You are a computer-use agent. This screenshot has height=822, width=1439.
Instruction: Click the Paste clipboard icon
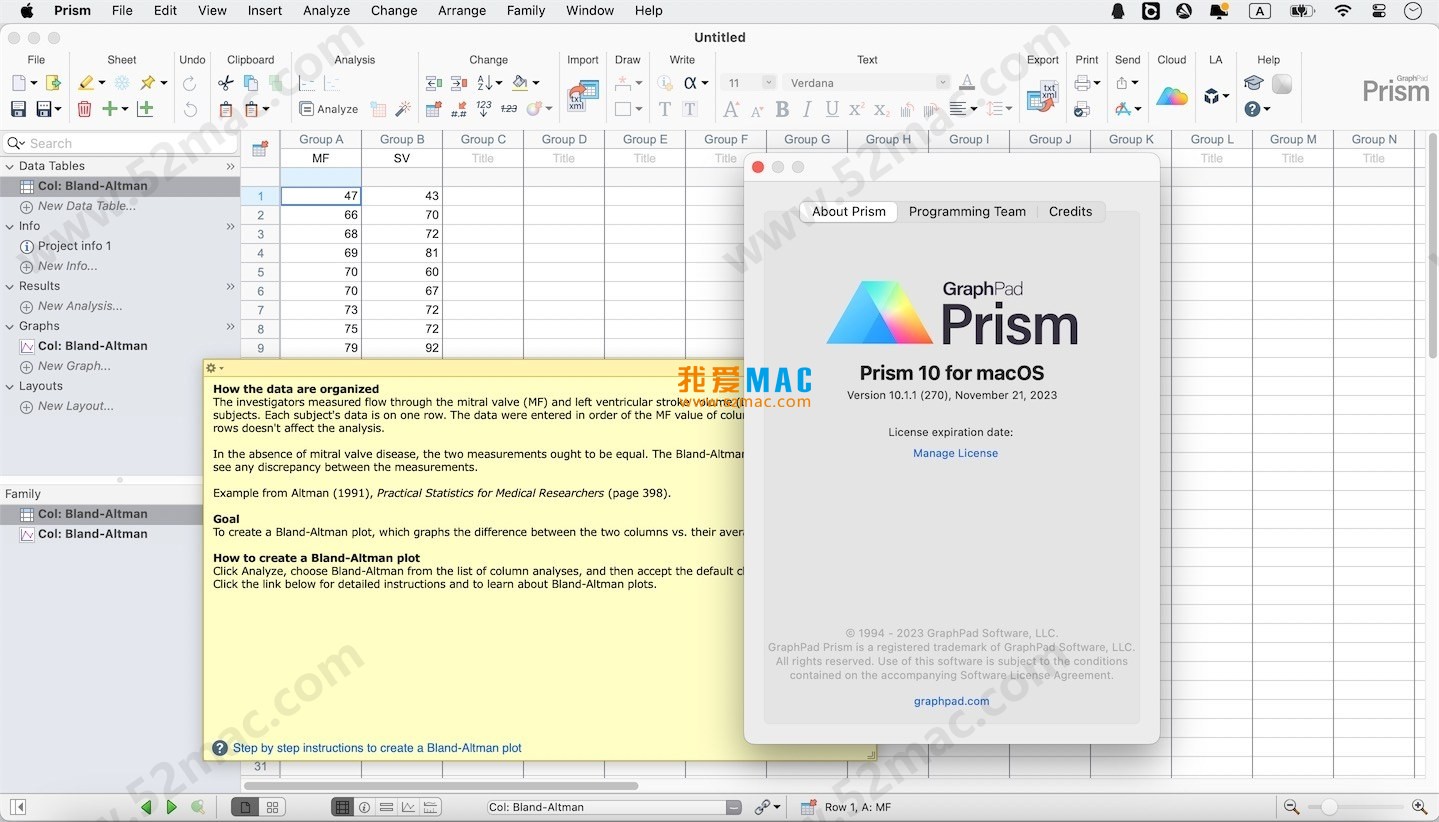pyautogui.click(x=226, y=109)
